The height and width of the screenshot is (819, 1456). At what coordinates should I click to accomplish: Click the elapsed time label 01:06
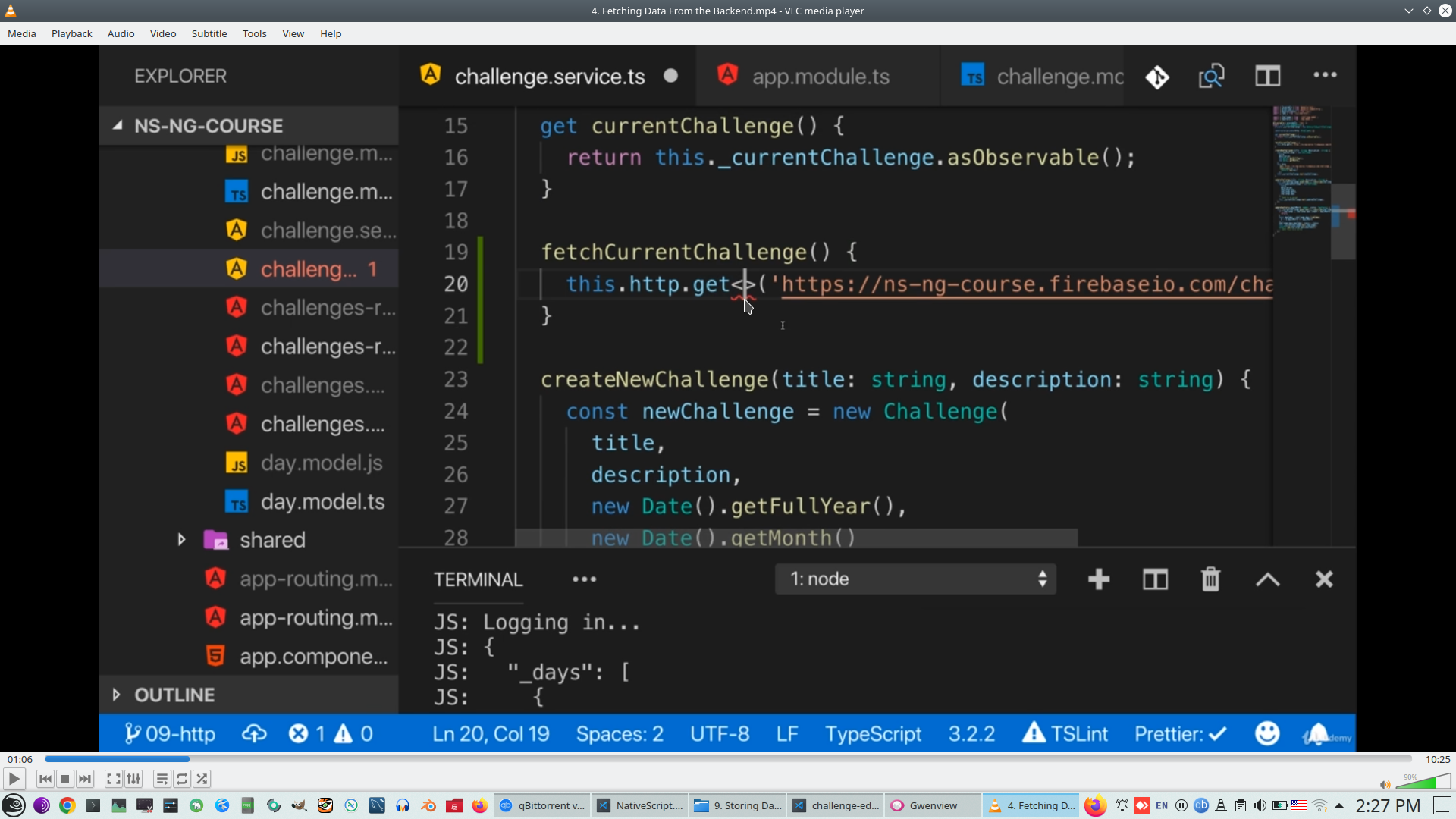click(x=20, y=759)
